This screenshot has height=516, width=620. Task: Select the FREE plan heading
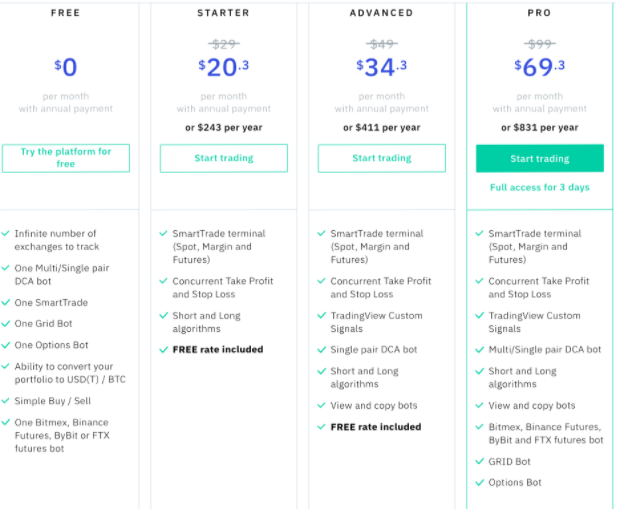tap(66, 13)
